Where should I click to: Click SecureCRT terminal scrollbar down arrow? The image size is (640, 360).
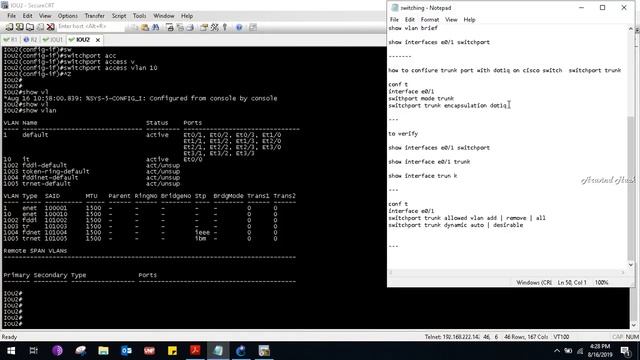pos(633,325)
